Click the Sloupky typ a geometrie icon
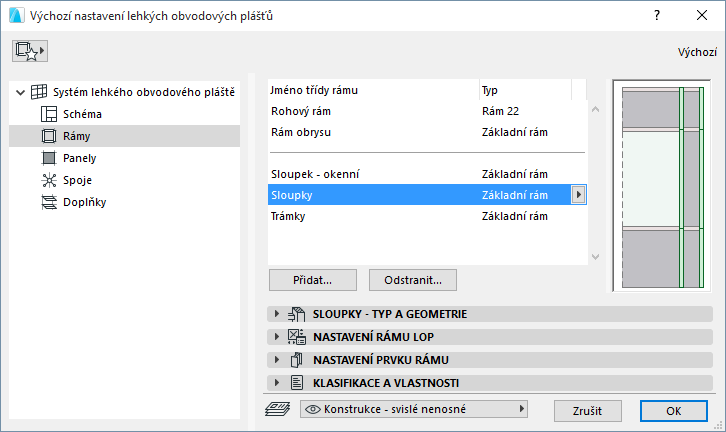726x432 pixels. tap(296, 314)
